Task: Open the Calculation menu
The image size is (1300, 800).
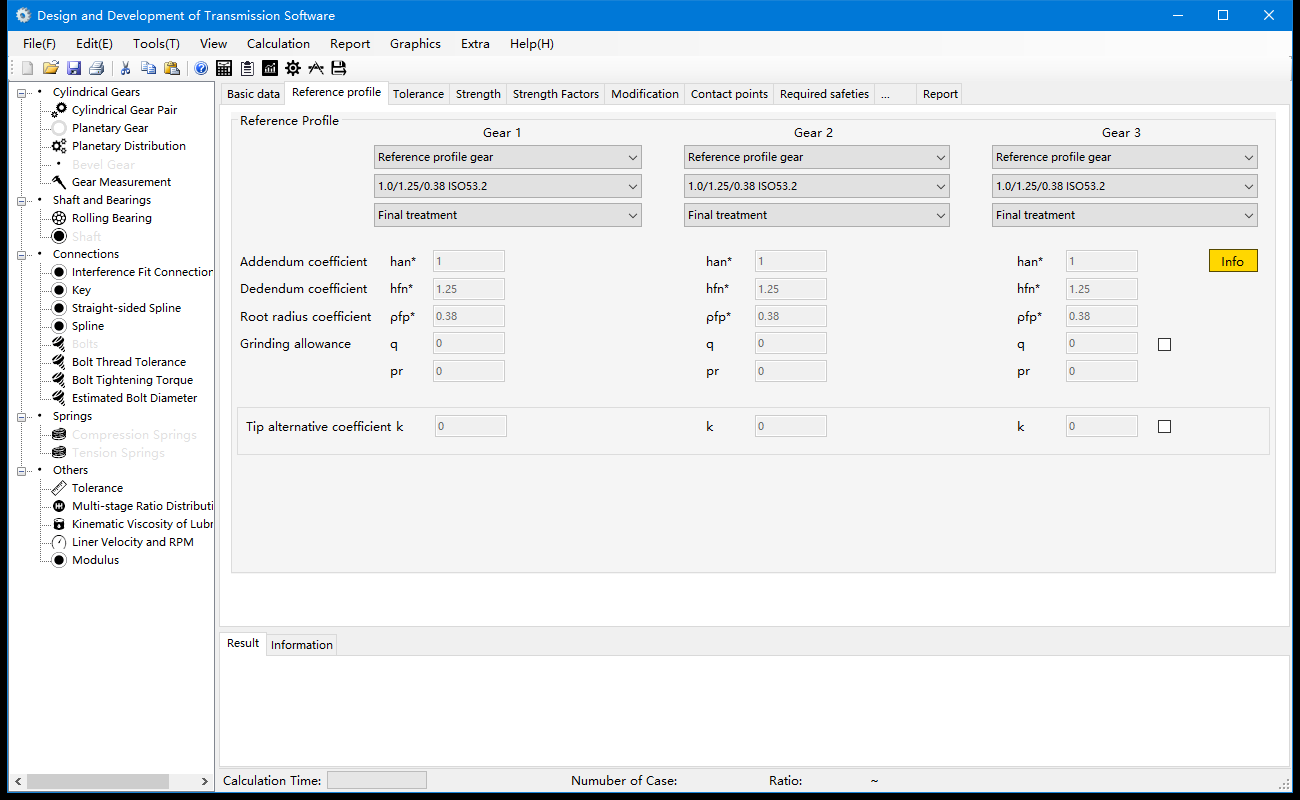Action: [x=278, y=44]
